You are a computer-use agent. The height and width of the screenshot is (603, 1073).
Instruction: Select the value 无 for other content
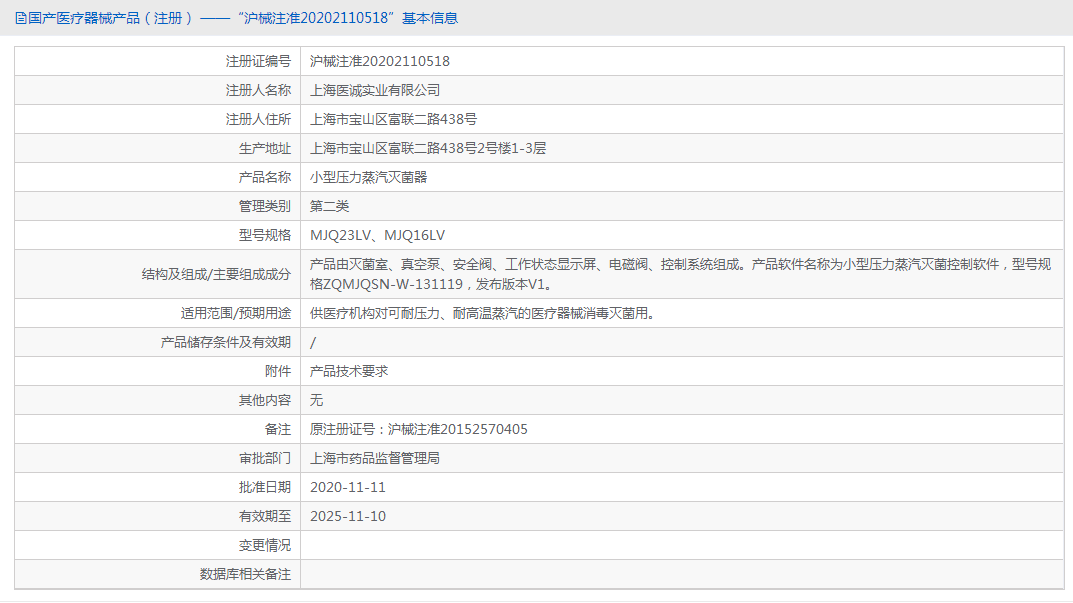[316, 400]
